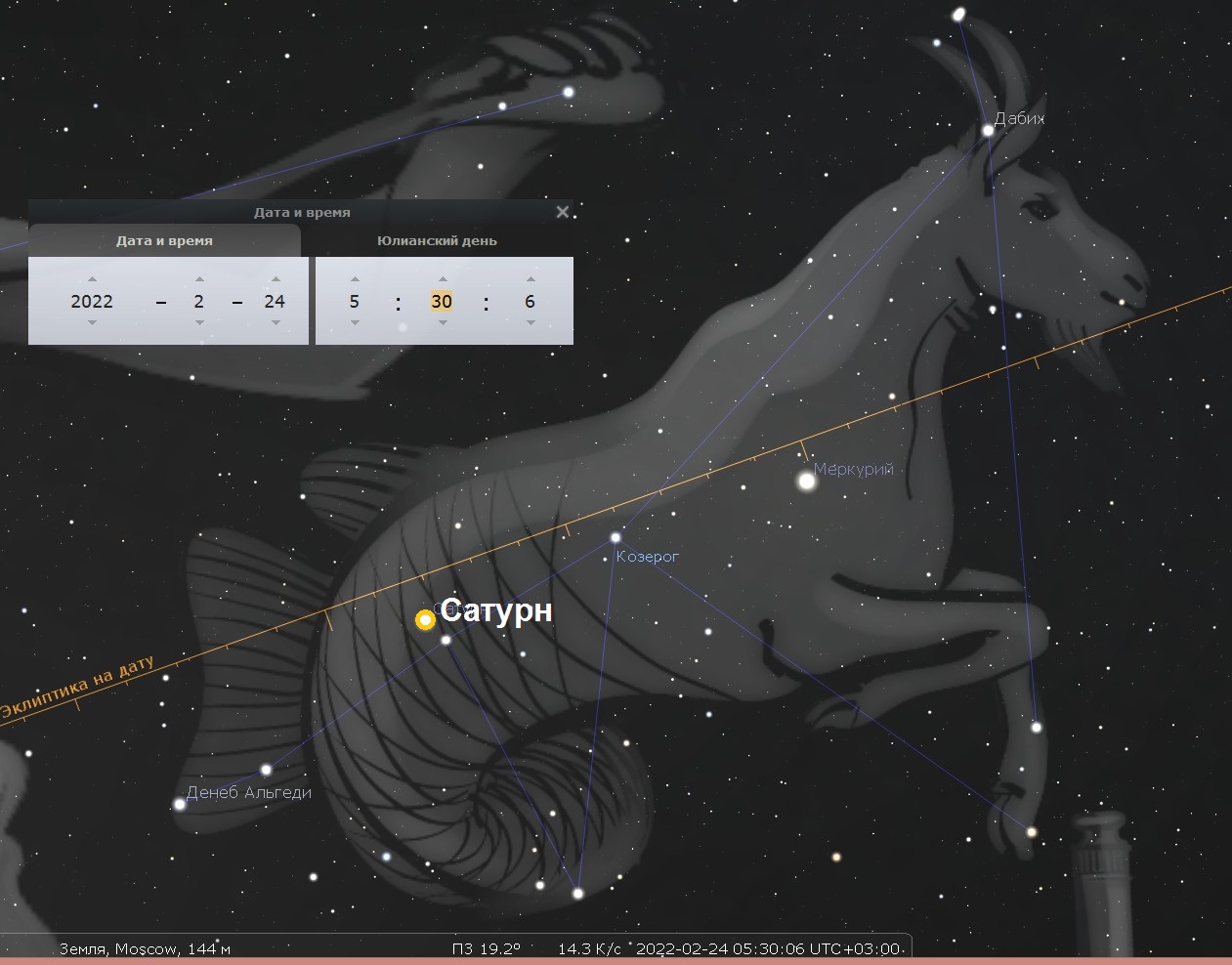Select the star Dabih
Image resolution: width=1232 pixels, height=965 pixels.
988,130
